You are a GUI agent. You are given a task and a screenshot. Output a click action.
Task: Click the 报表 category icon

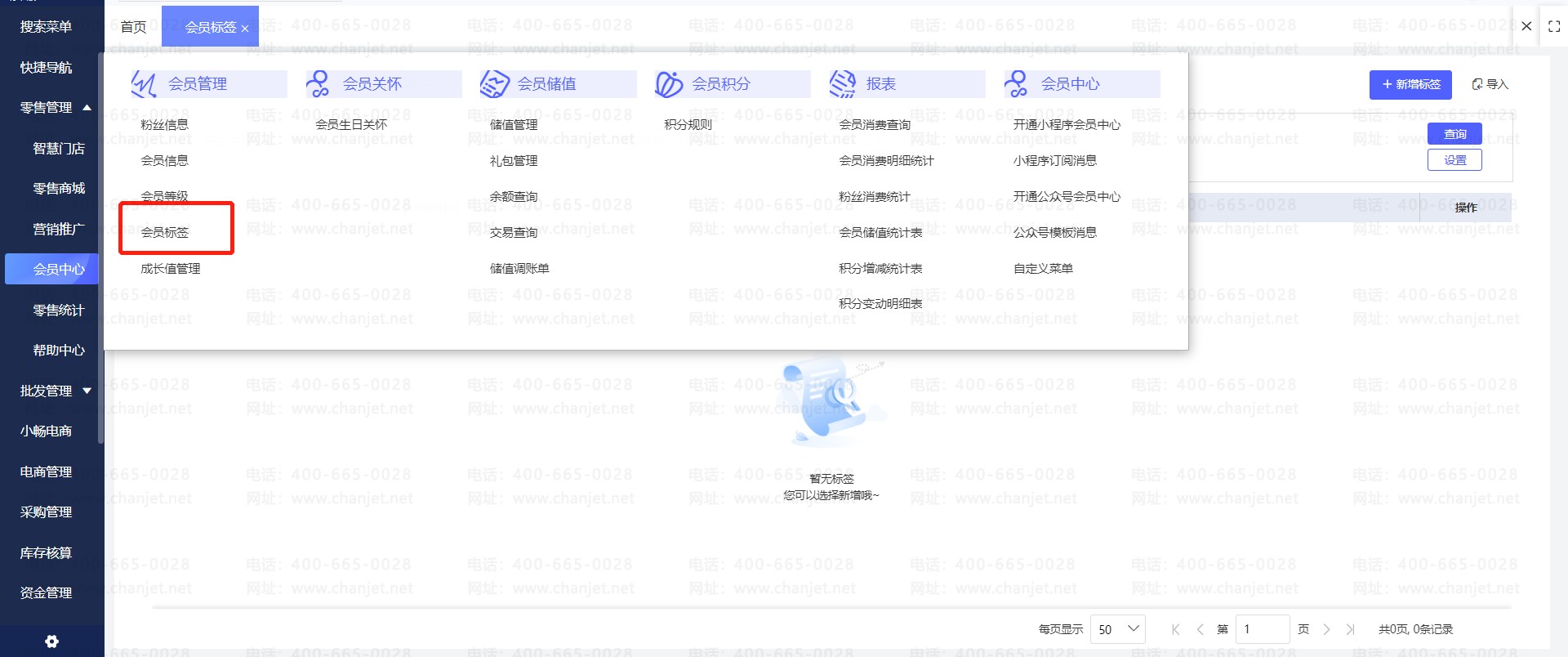[843, 84]
